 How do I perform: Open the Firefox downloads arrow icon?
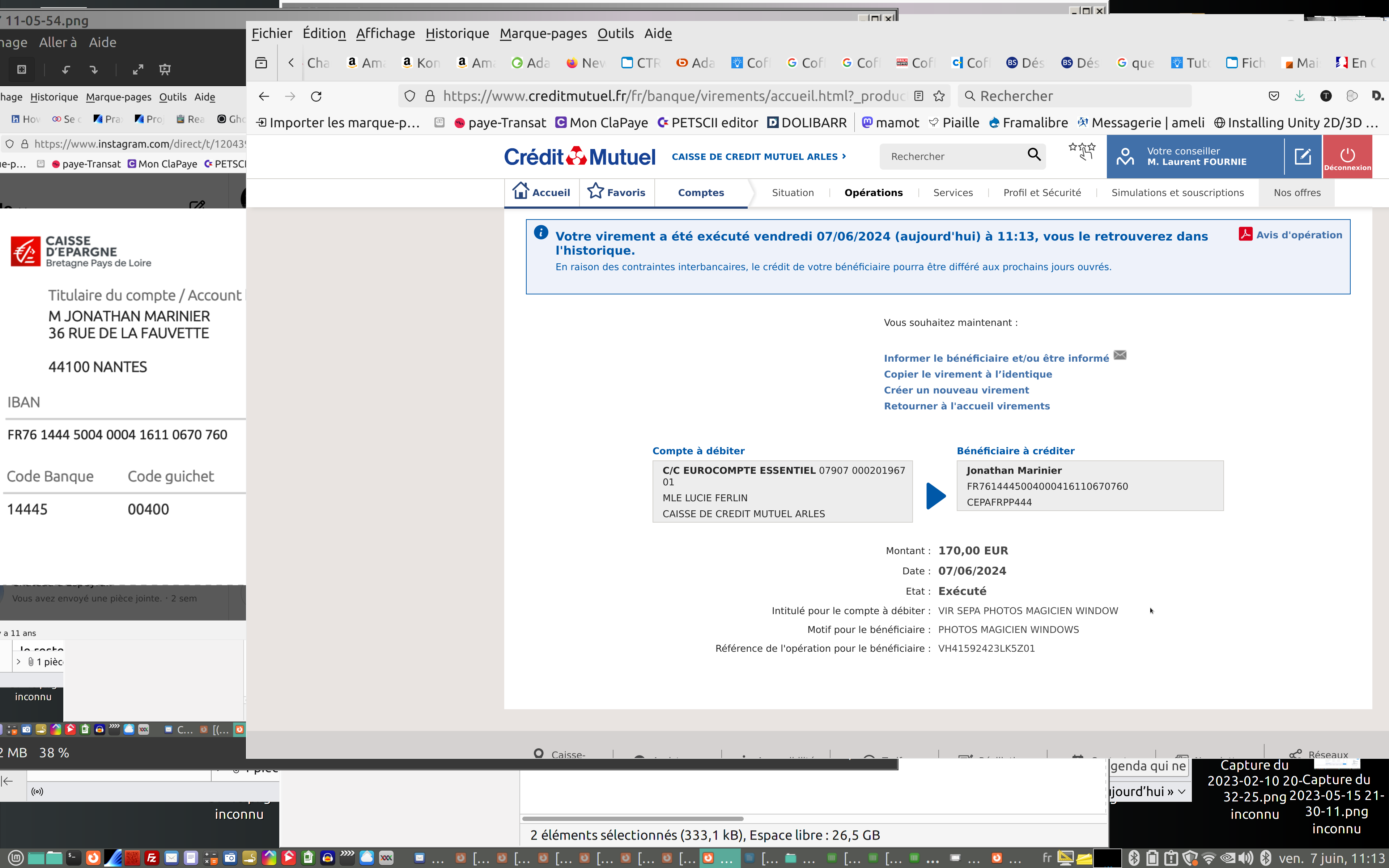(1299, 96)
